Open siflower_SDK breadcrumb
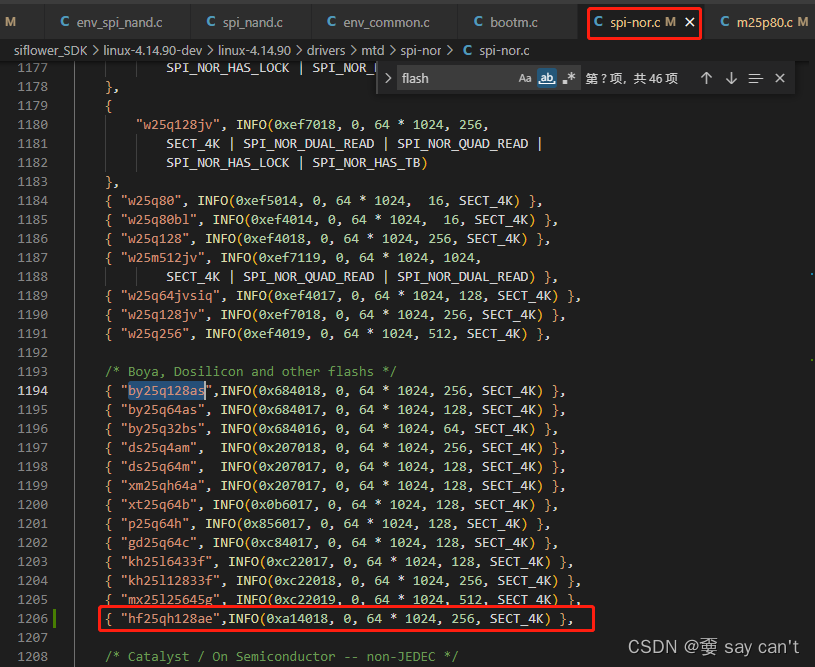 pos(50,50)
